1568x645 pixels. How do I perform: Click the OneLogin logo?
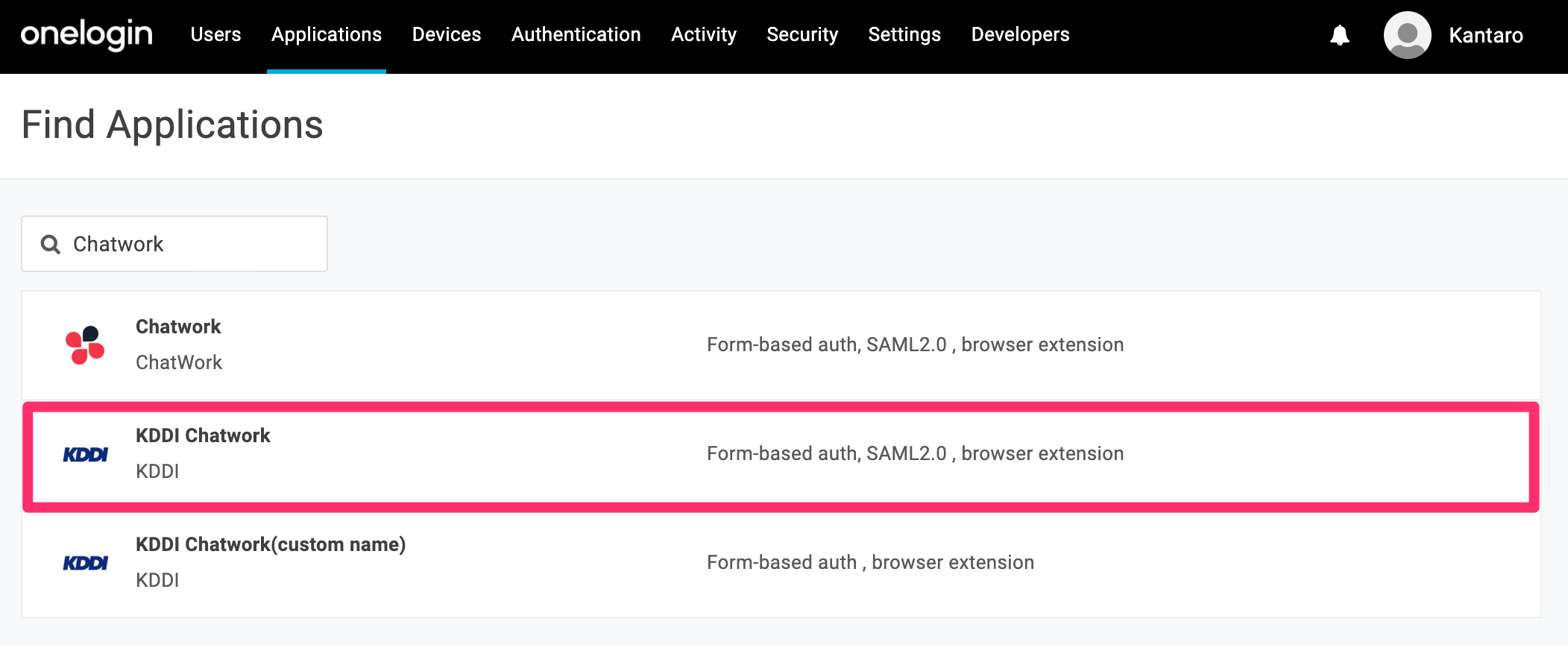click(x=86, y=35)
